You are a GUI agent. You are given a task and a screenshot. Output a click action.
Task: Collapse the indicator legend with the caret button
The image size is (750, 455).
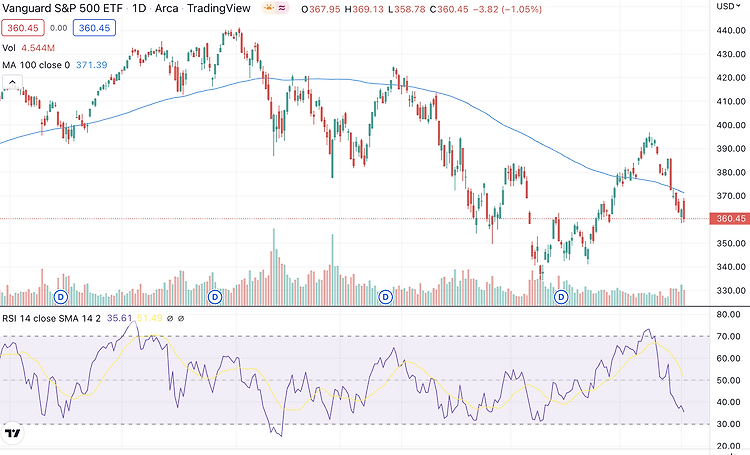pyautogui.click(x=12, y=82)
